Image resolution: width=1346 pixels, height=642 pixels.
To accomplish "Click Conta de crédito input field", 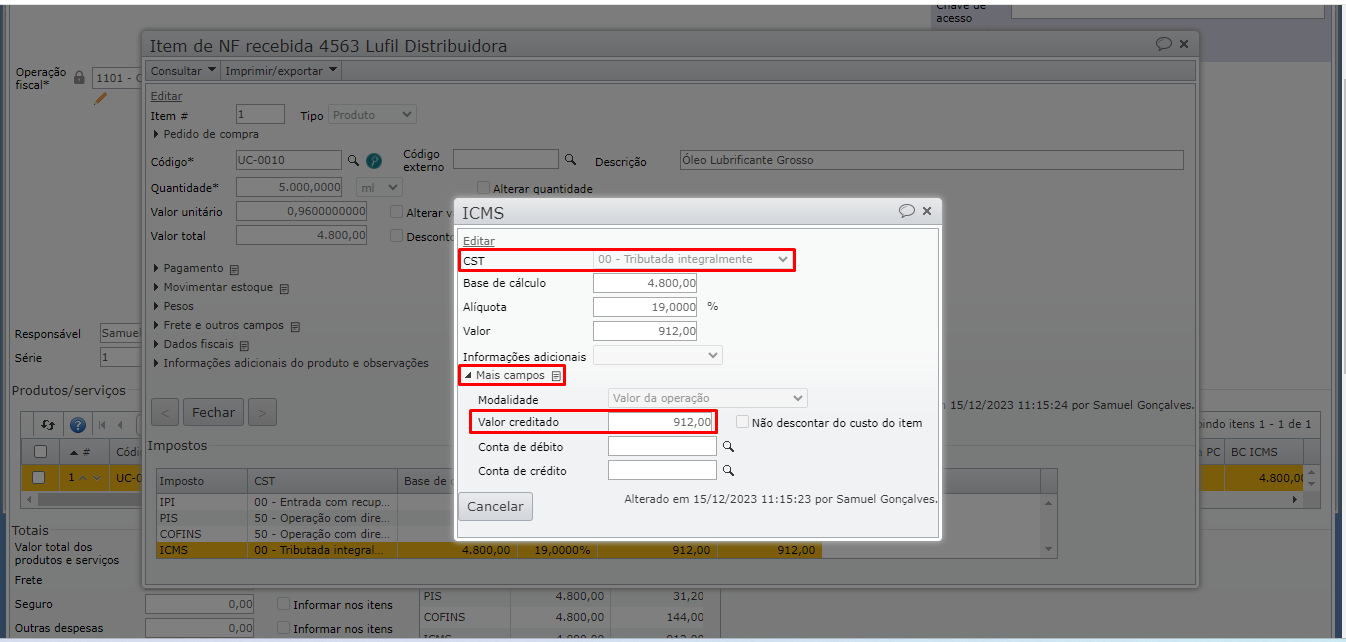I will (662, 470).
